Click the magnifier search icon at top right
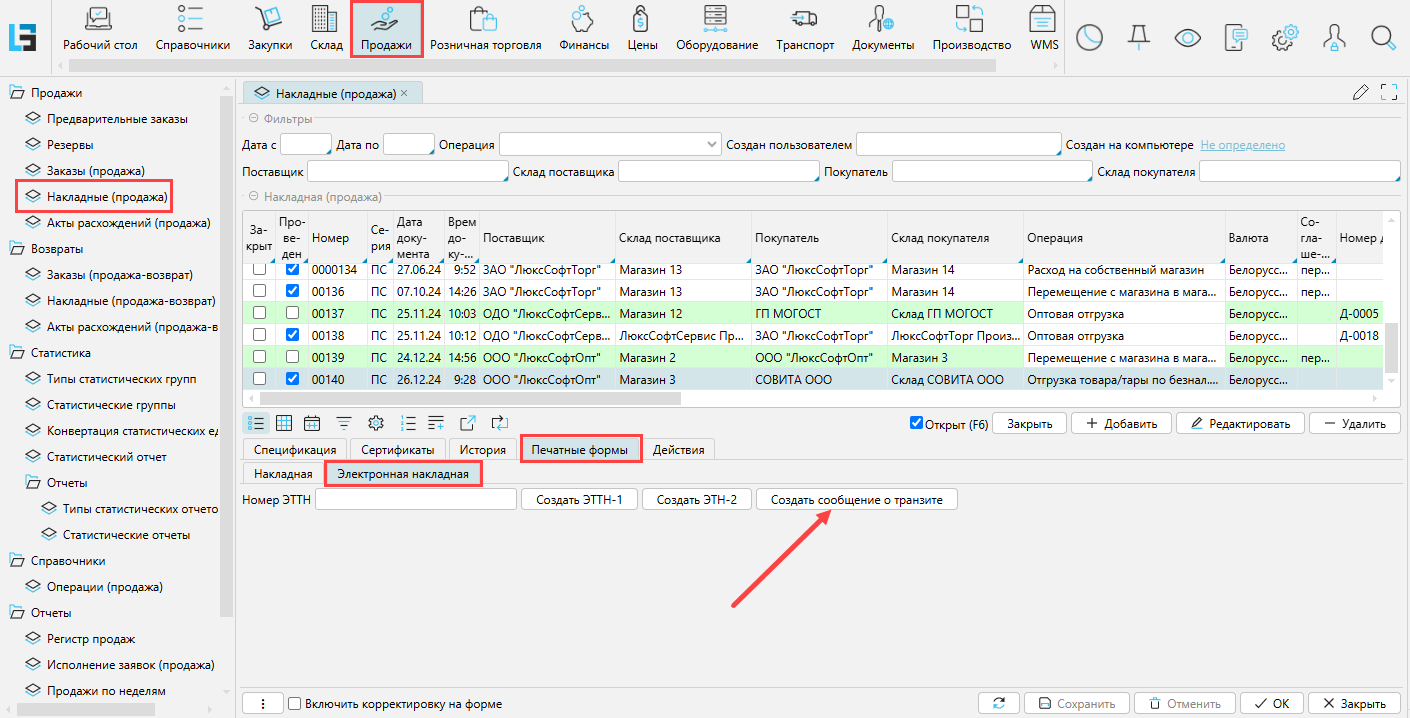The width and height of the screenshot is (1410, 718). click(x=1383, y=38)
